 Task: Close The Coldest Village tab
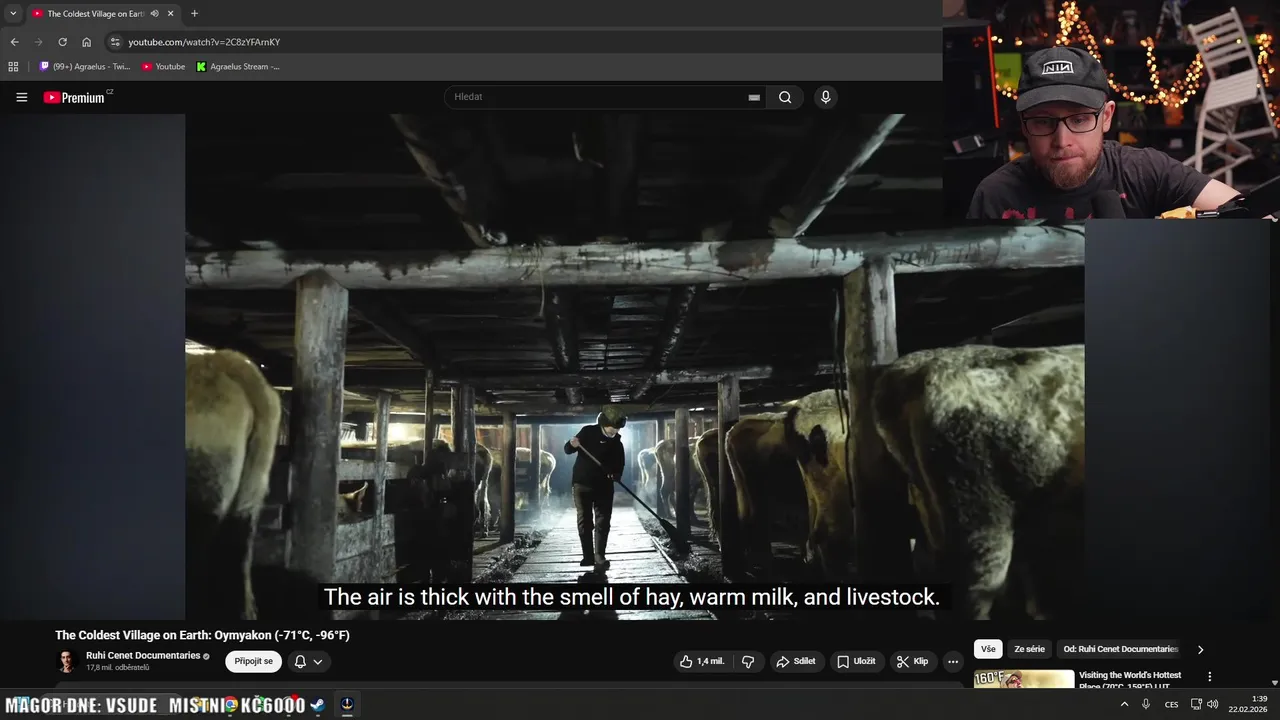click(170, 13)
